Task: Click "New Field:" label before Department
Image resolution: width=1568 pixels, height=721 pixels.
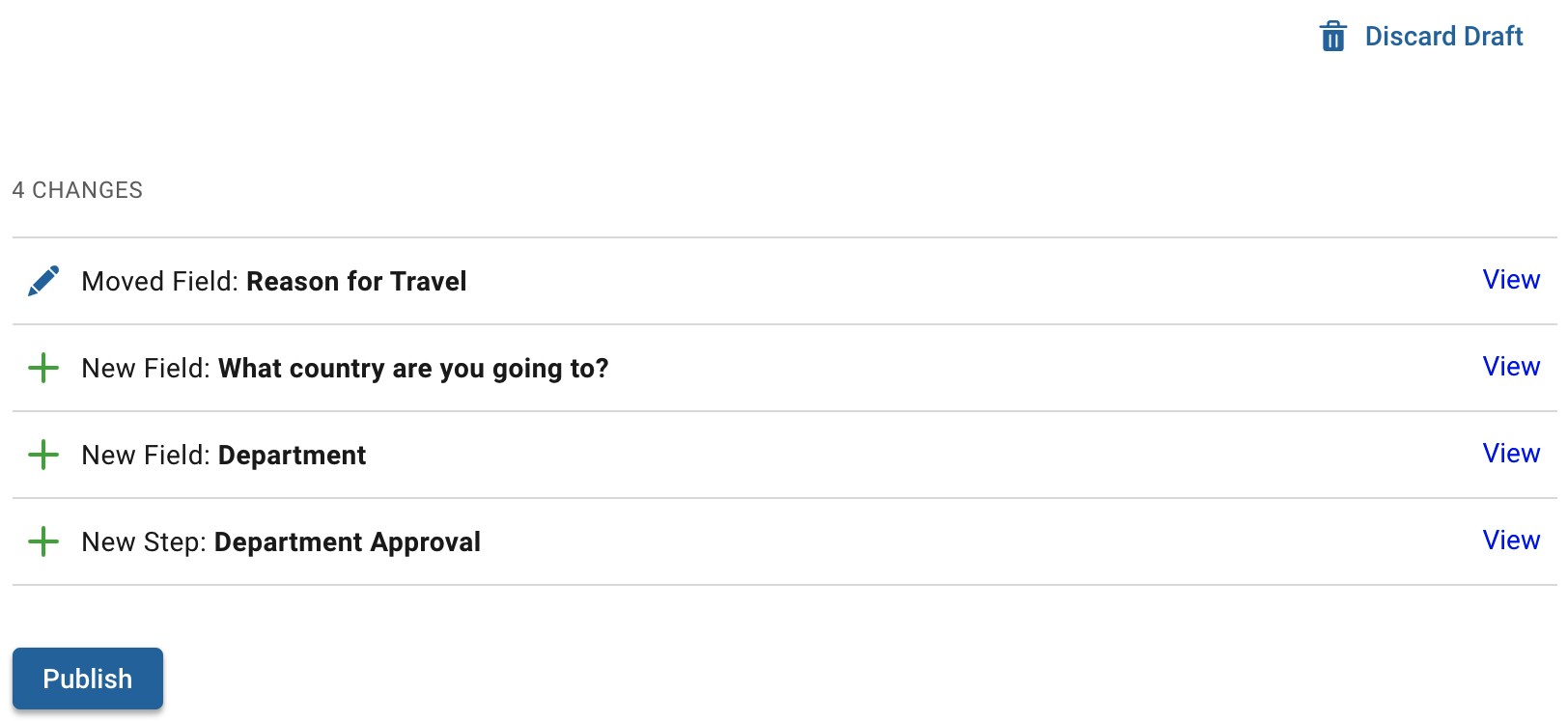Action: tap(146, 456)
